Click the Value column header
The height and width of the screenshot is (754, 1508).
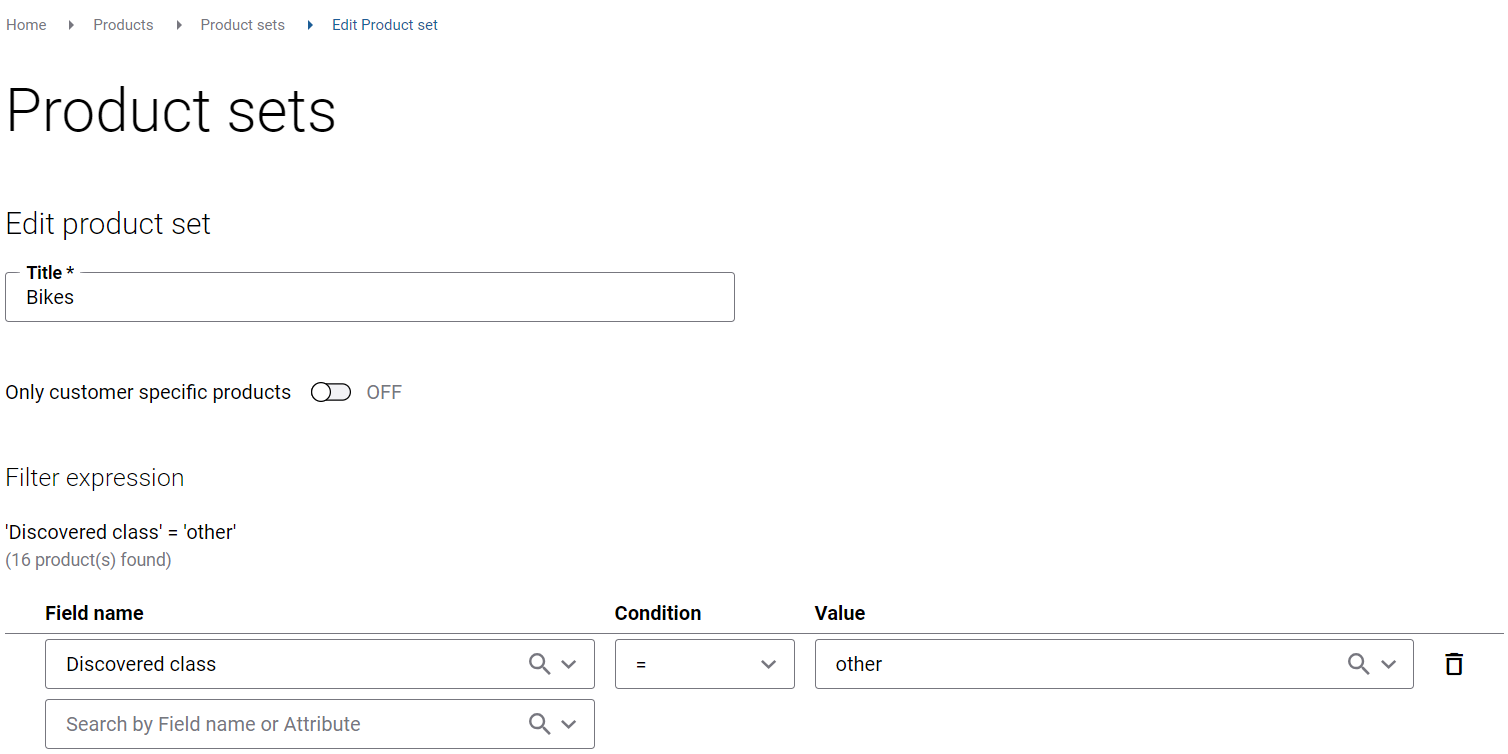840,613
